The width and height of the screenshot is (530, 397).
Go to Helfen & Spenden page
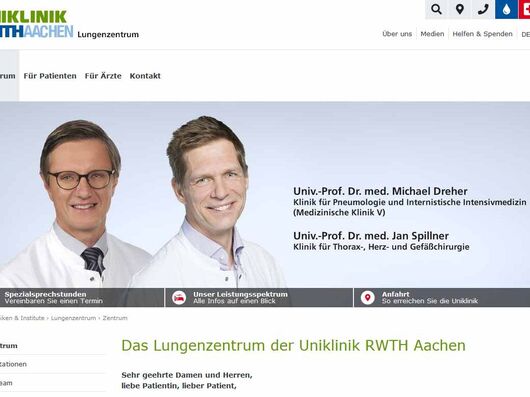pos(482,34)
